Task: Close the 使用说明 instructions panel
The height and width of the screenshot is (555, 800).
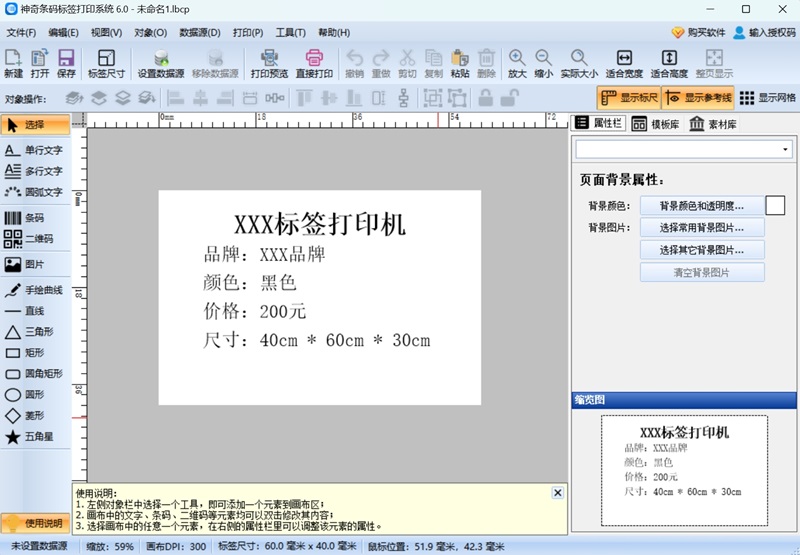Action: click(558, 493)
